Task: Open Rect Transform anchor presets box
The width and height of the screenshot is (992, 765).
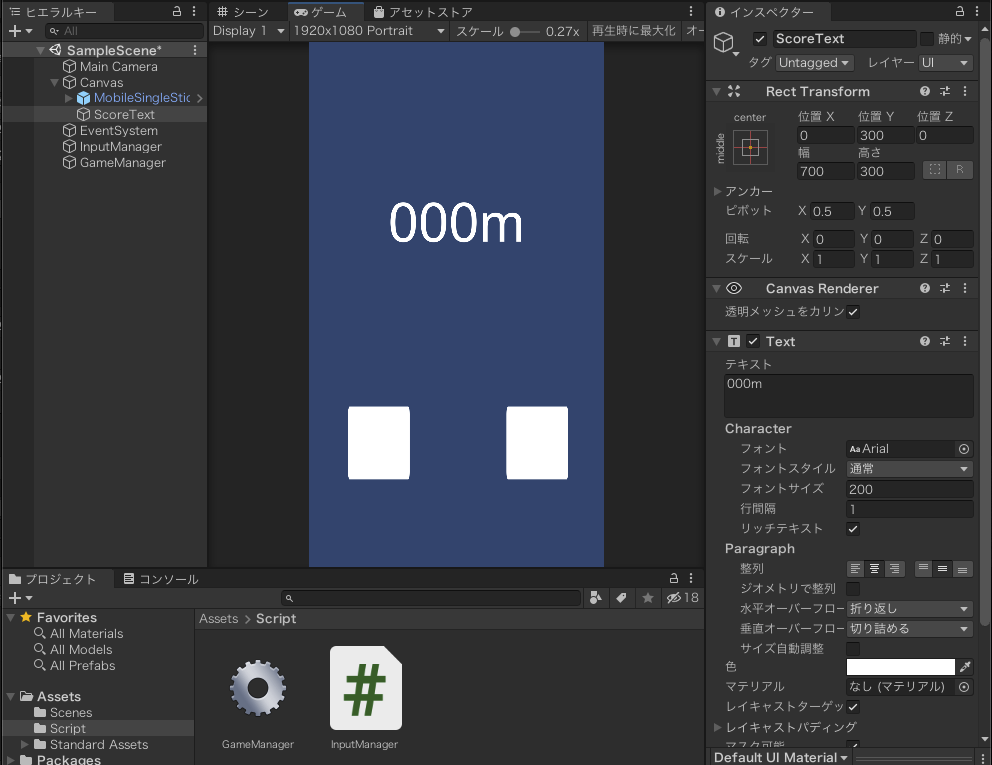Action: 750,149
